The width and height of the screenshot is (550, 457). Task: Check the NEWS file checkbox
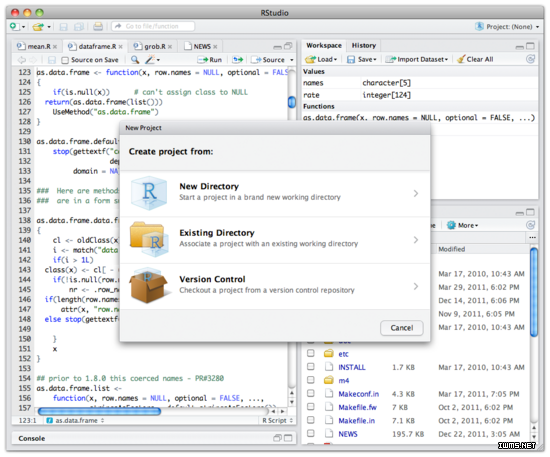click(x=311, y=433)
